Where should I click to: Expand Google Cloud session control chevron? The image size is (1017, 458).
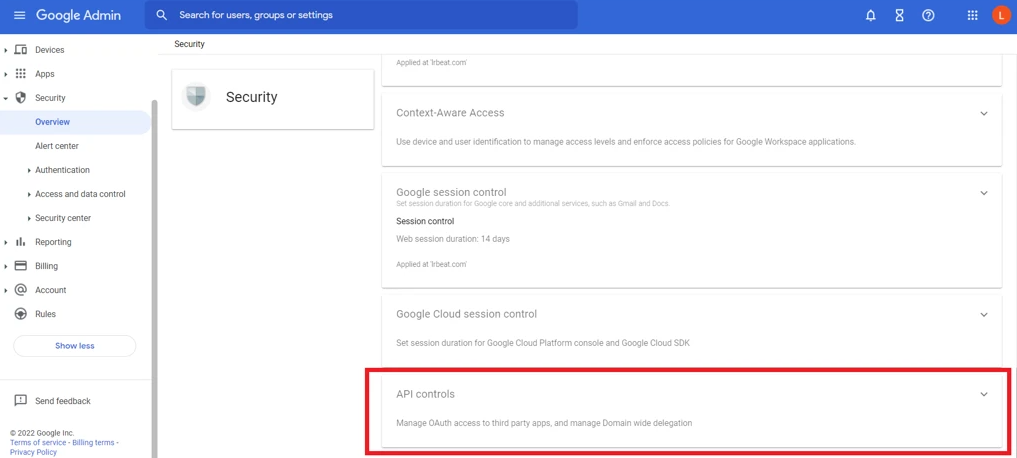point(983,315)
